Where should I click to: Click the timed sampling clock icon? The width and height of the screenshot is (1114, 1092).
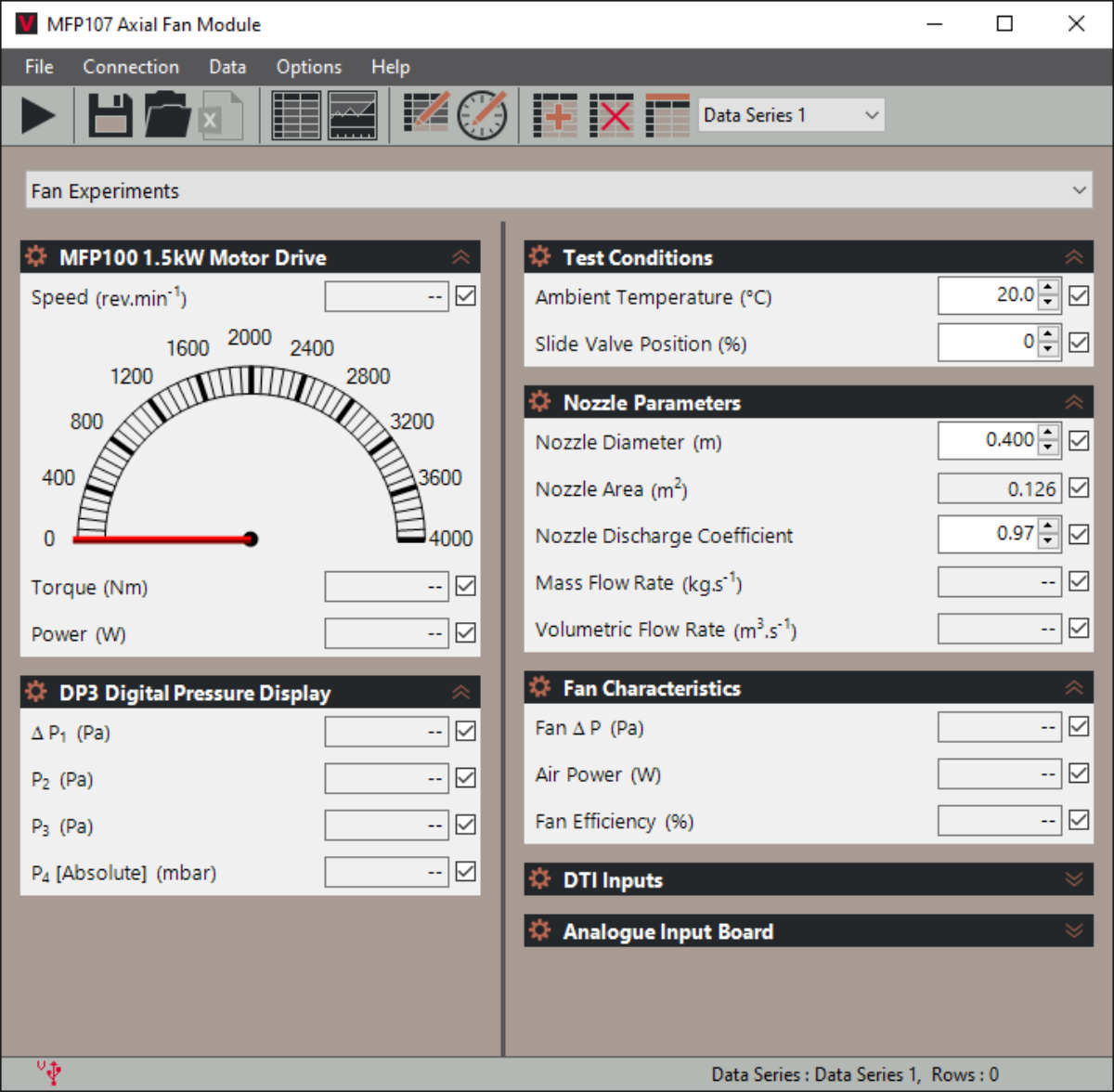tap(483, 116)
